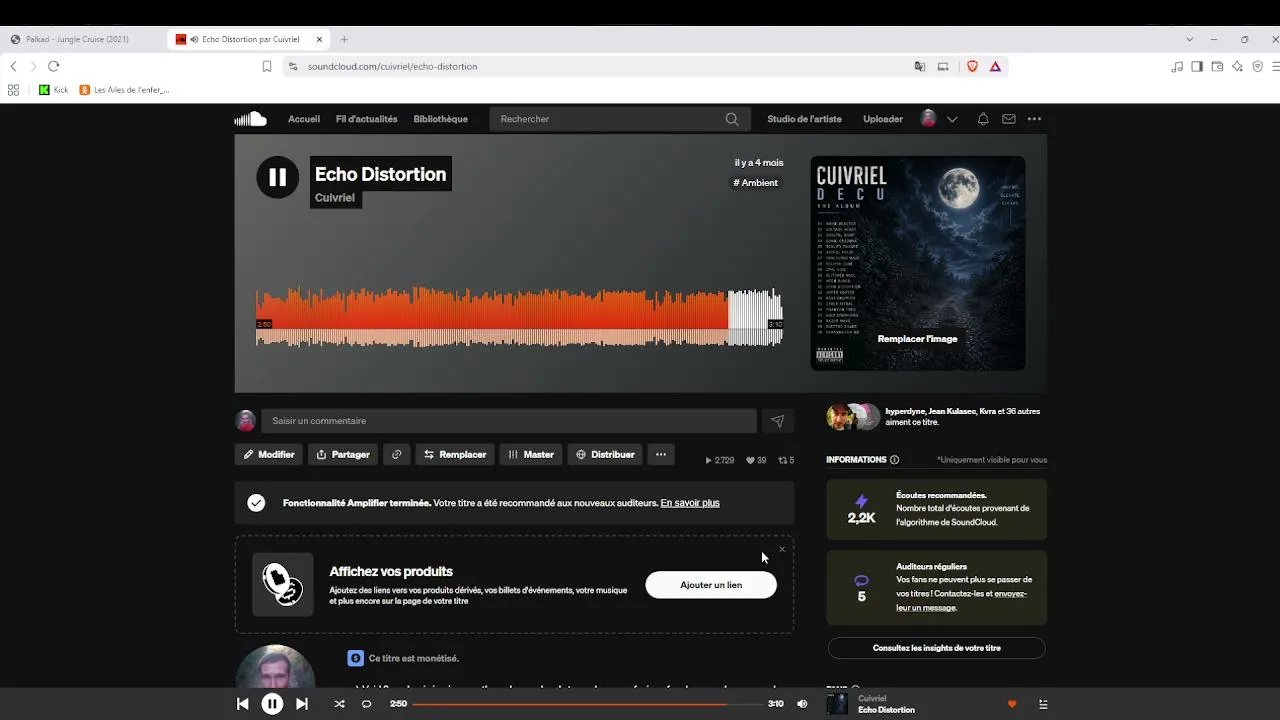This screenshot has width=1280, height=720.
Task: Open the Cuivriel artist link under title
Action: [335, 198]
